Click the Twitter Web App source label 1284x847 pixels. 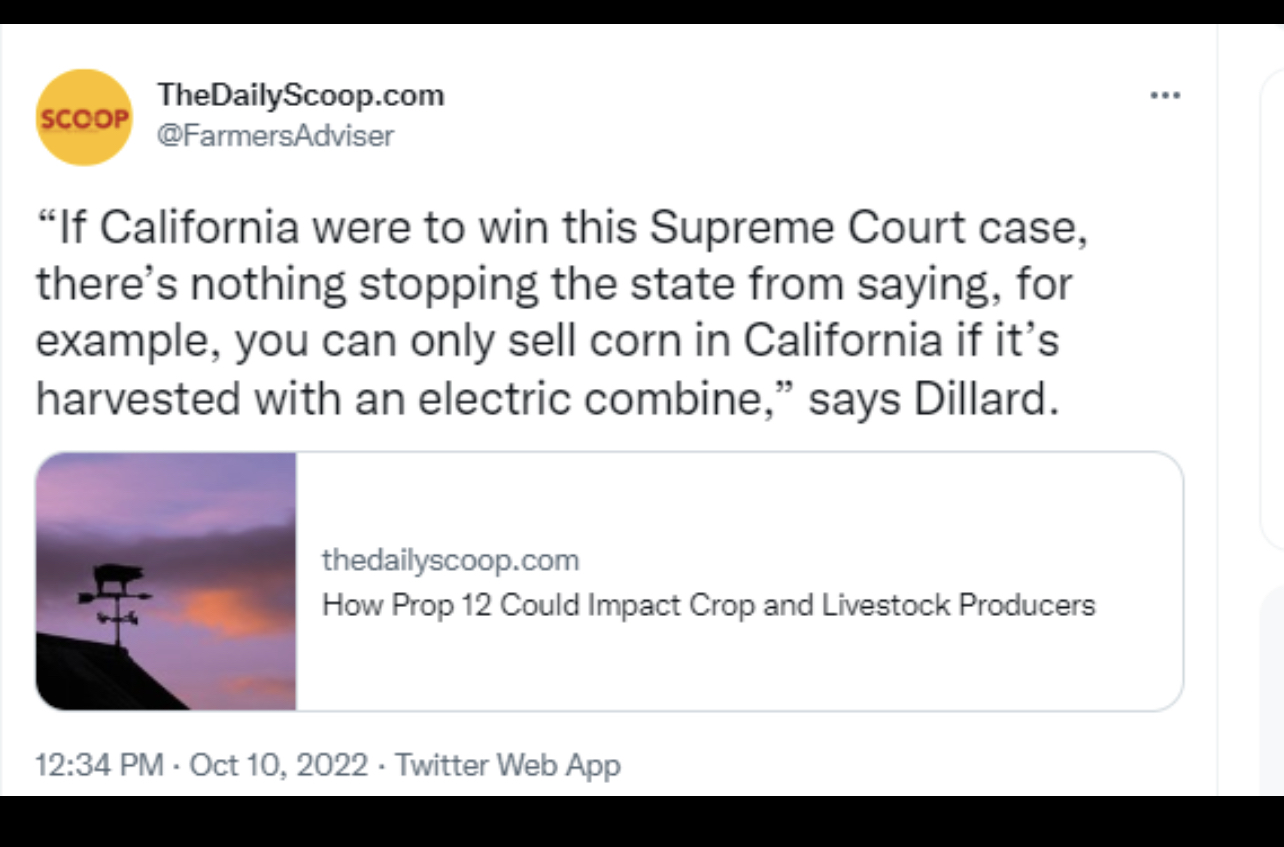(x=508, y=765)
